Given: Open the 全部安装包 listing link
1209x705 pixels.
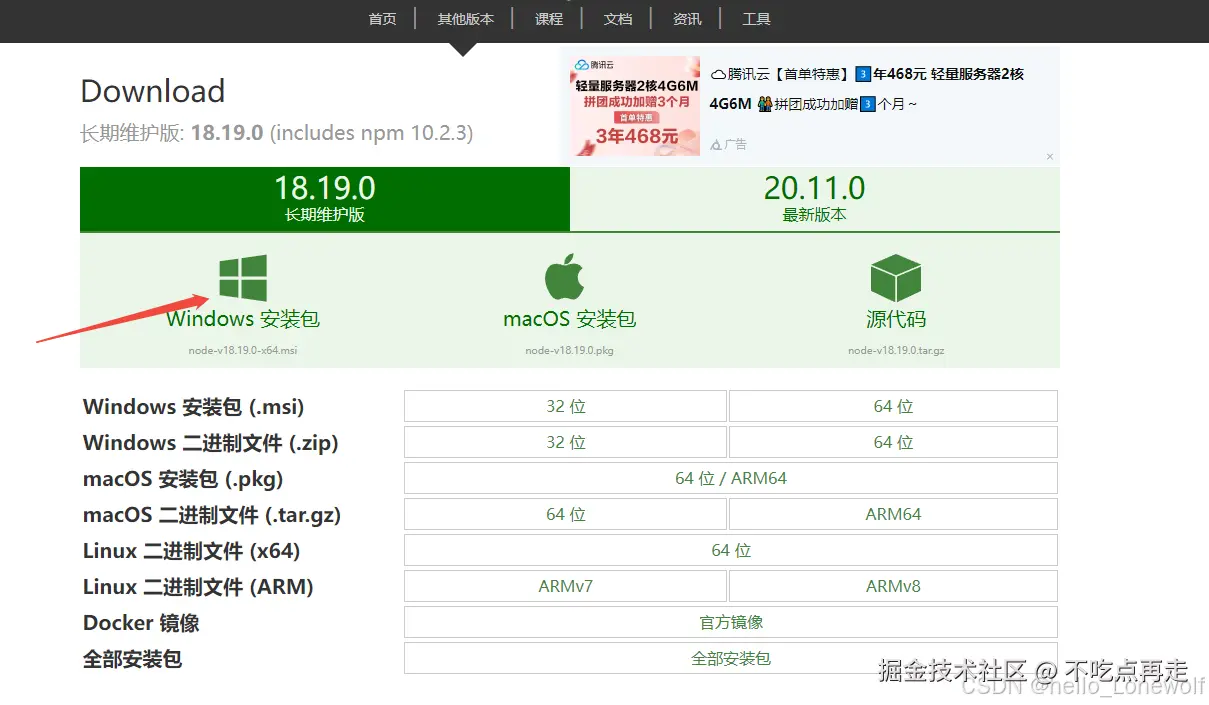Looking at the screenshot, I should tap(731, 658).
